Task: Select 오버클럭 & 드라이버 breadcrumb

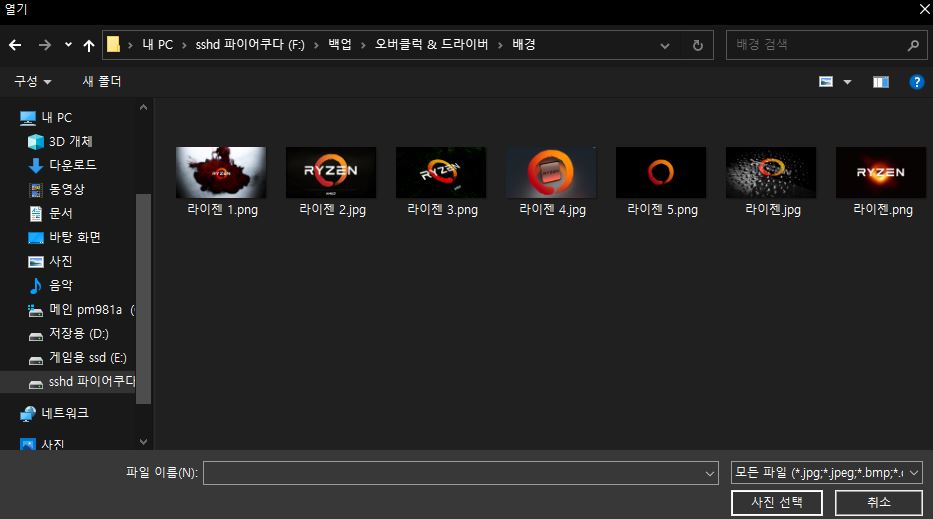Action: click(431, 45)
